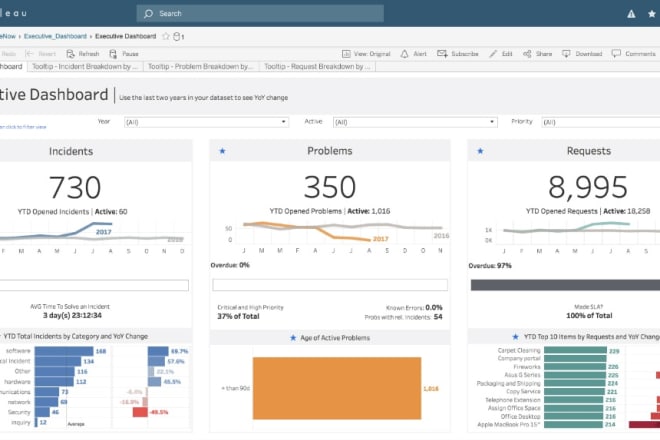
Task: Click the Pause label in the toolbar
Action: point(130,54)
